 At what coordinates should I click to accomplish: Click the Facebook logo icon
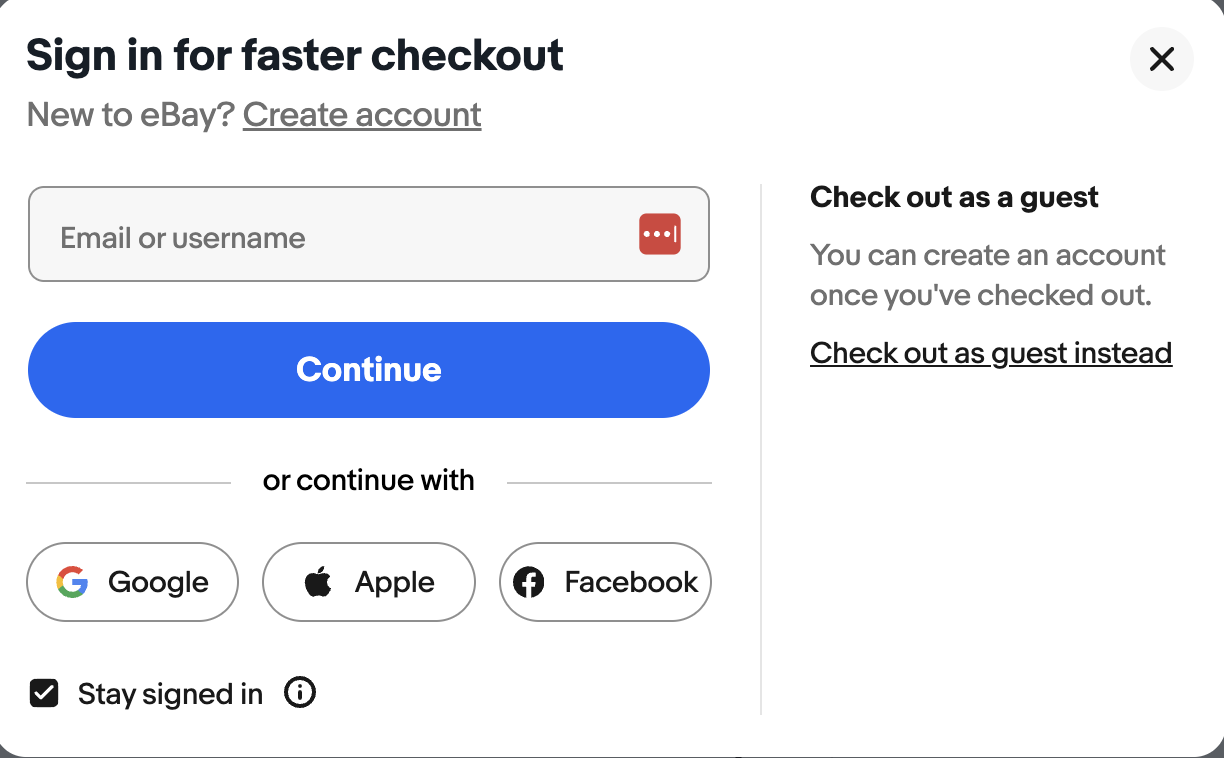pyautogui.click(x=530, y=581)
